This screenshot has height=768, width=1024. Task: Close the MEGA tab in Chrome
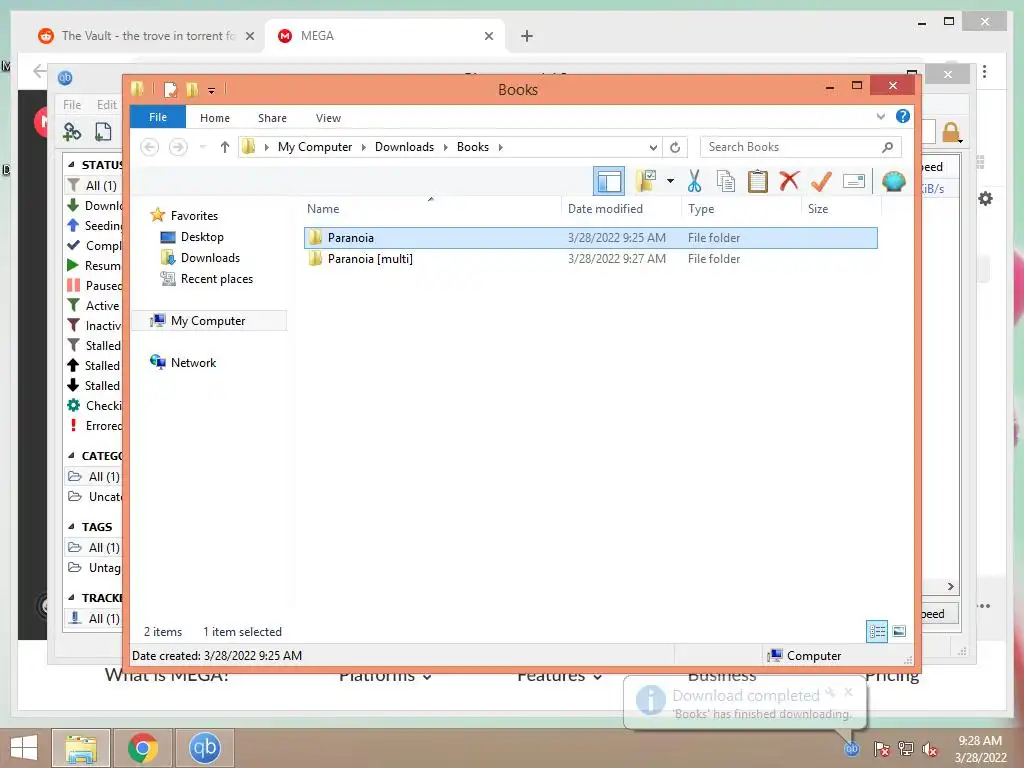(x=488, y=36)
